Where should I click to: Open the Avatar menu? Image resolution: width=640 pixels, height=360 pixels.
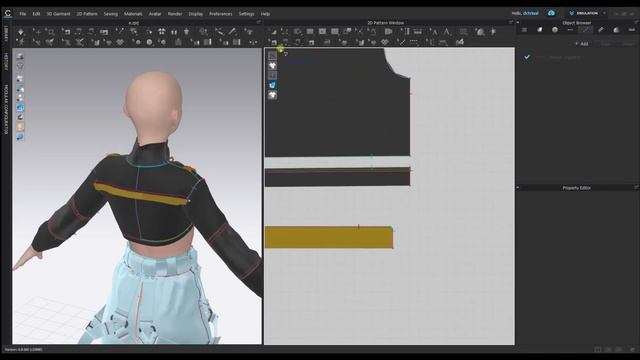(155, 14)
